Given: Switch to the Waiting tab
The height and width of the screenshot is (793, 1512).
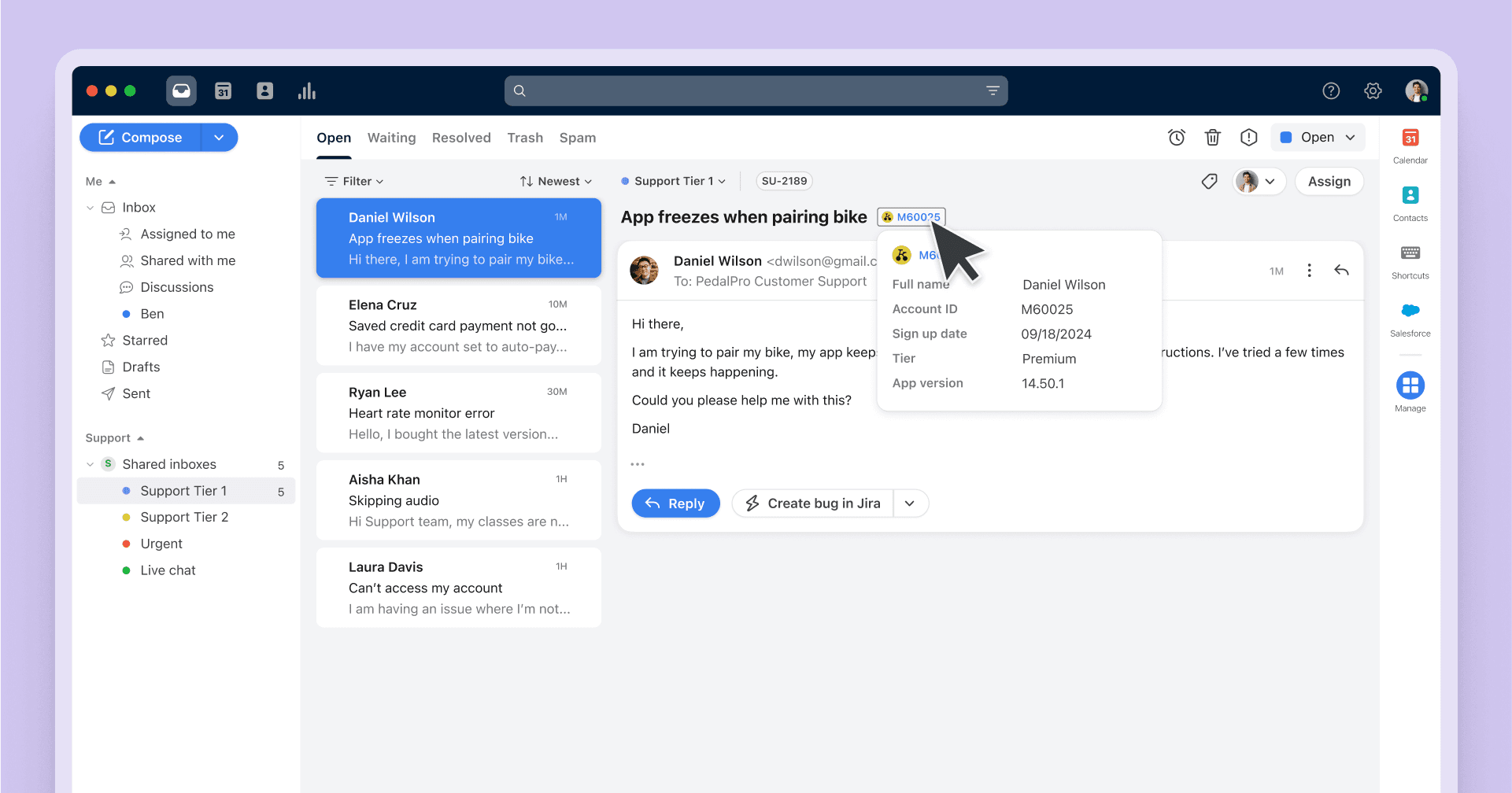Looking at the screenshot, I should tap(391, 138).
